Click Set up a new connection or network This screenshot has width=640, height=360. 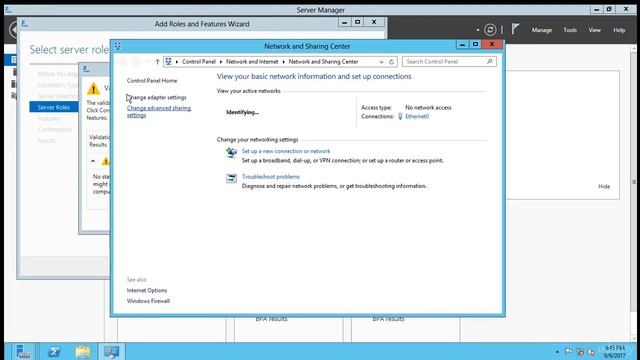(x=286, y=151)
